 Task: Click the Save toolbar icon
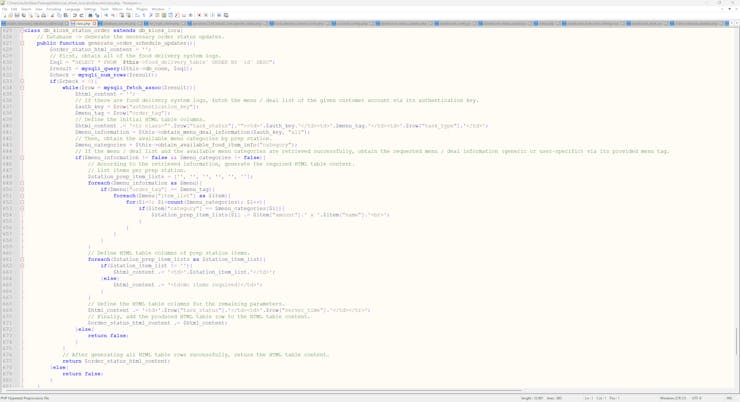[17, 15]
